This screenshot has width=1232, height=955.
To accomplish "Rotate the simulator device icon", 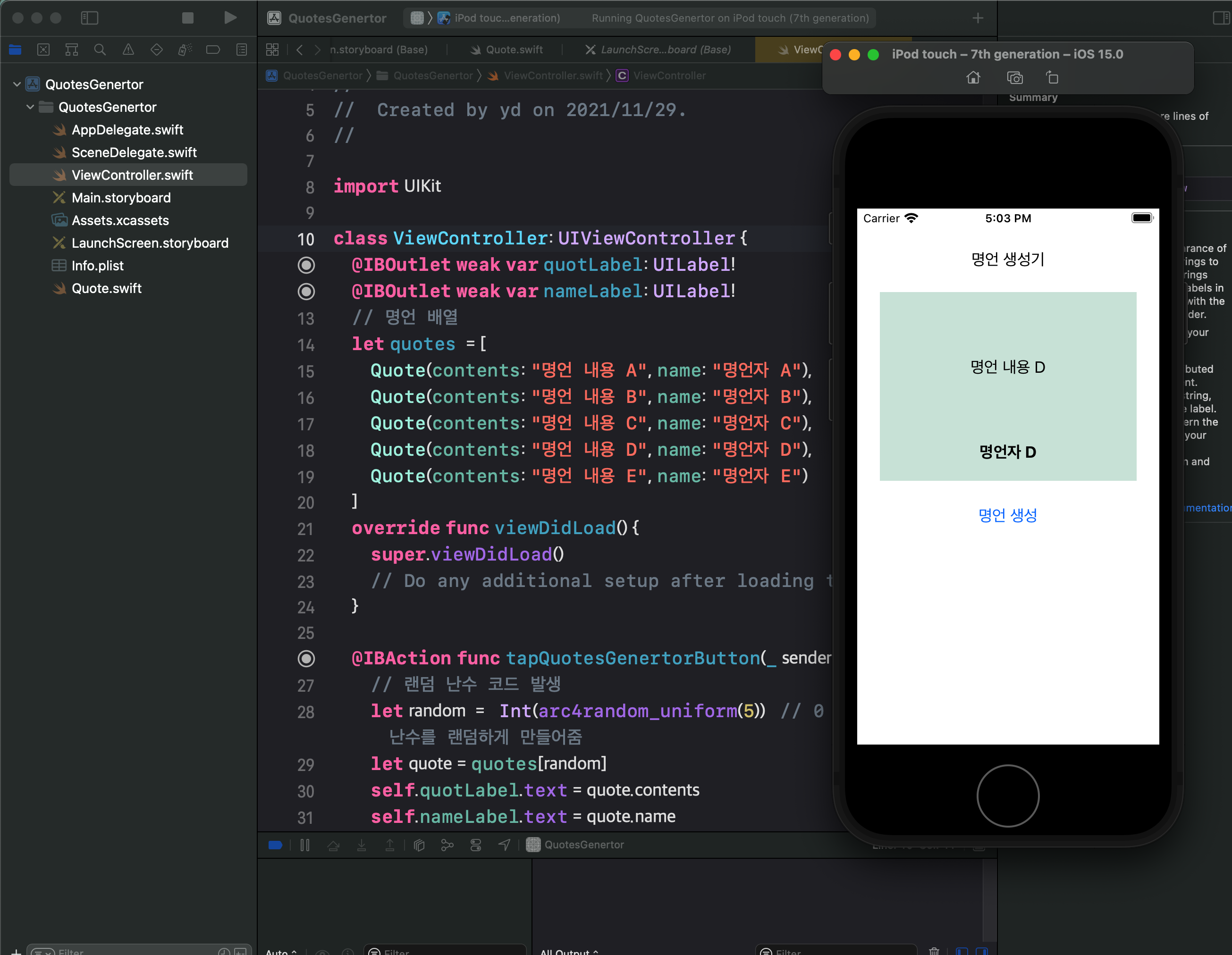I will 1052,78.
